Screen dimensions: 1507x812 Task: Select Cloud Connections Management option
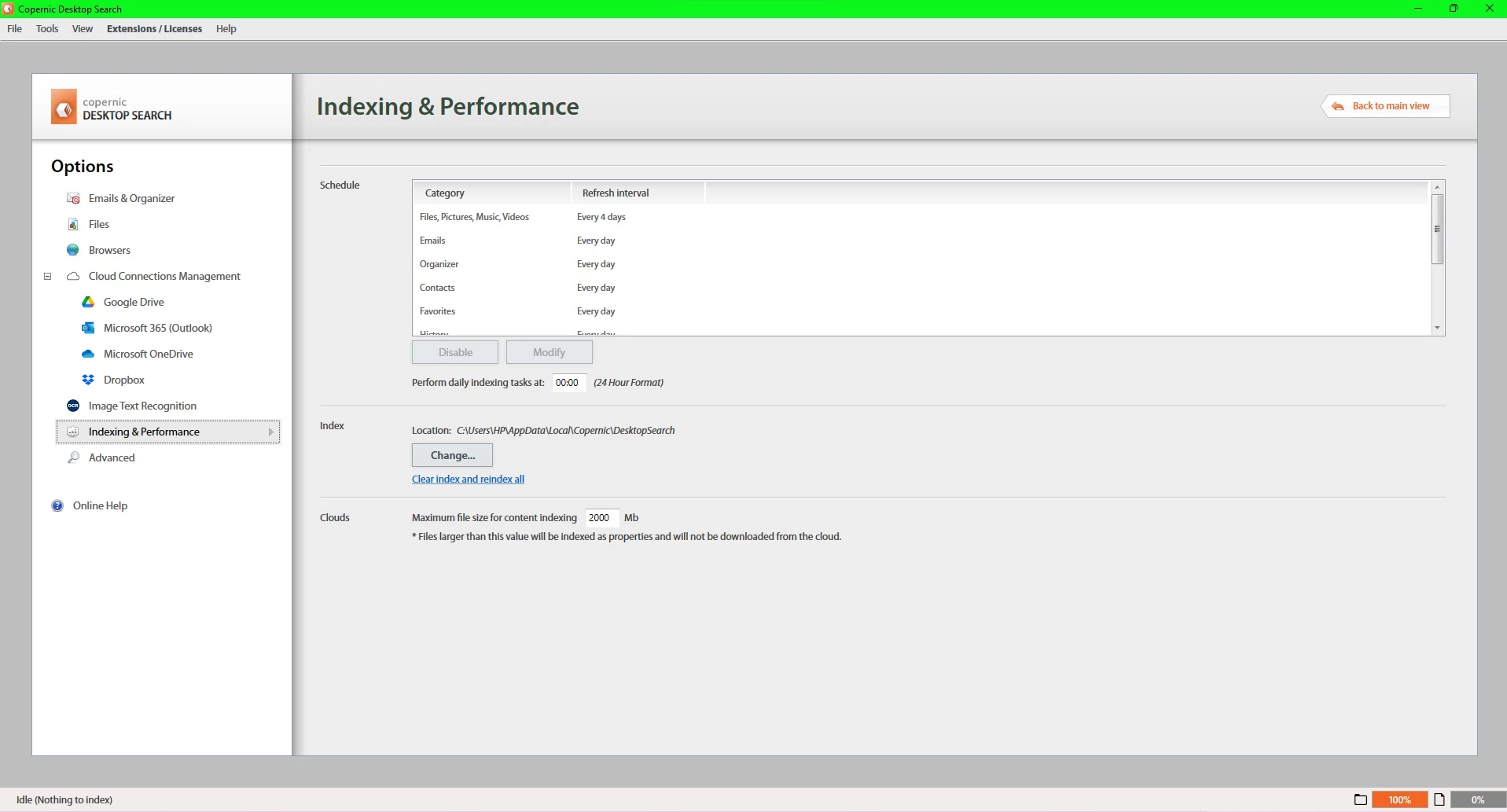(164, 276)
